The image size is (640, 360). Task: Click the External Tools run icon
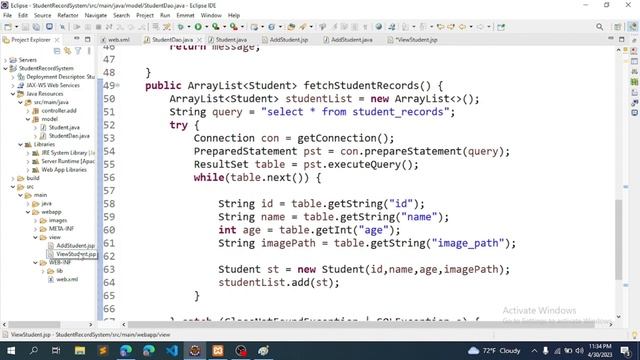tap(233, 27)
